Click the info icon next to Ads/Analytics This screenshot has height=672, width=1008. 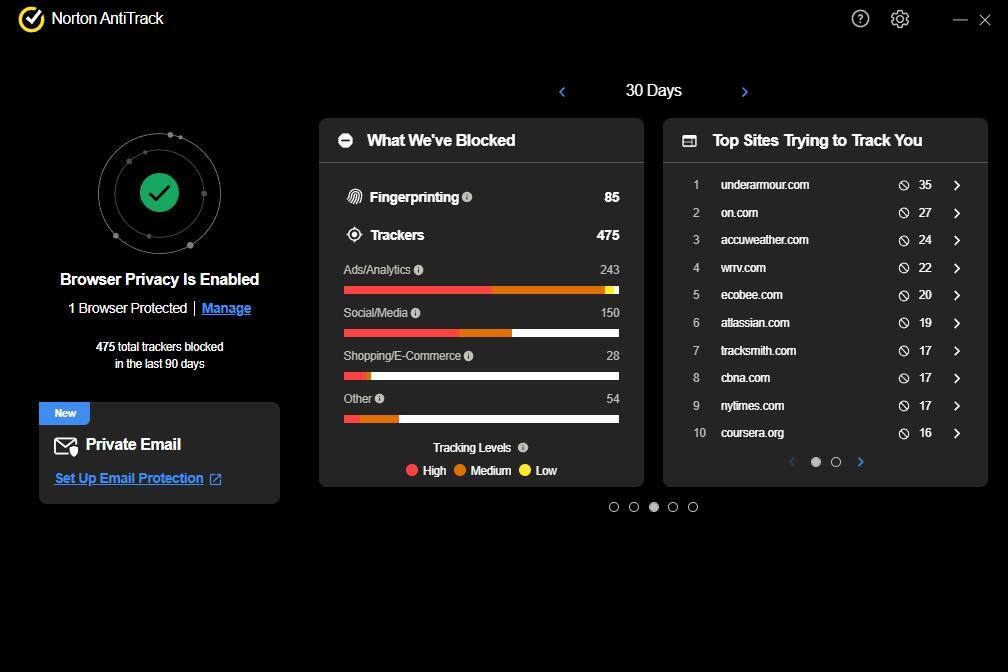418,270
